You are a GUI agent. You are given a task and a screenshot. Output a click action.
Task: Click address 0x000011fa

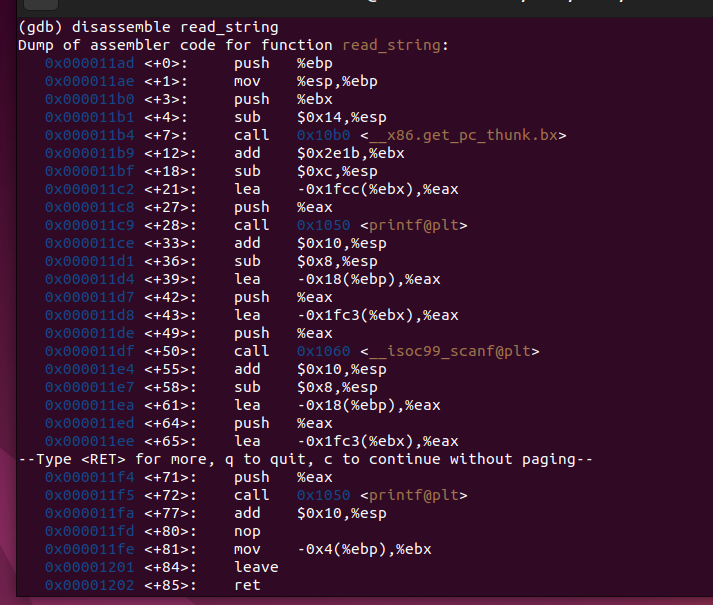(x=90, y=513)
